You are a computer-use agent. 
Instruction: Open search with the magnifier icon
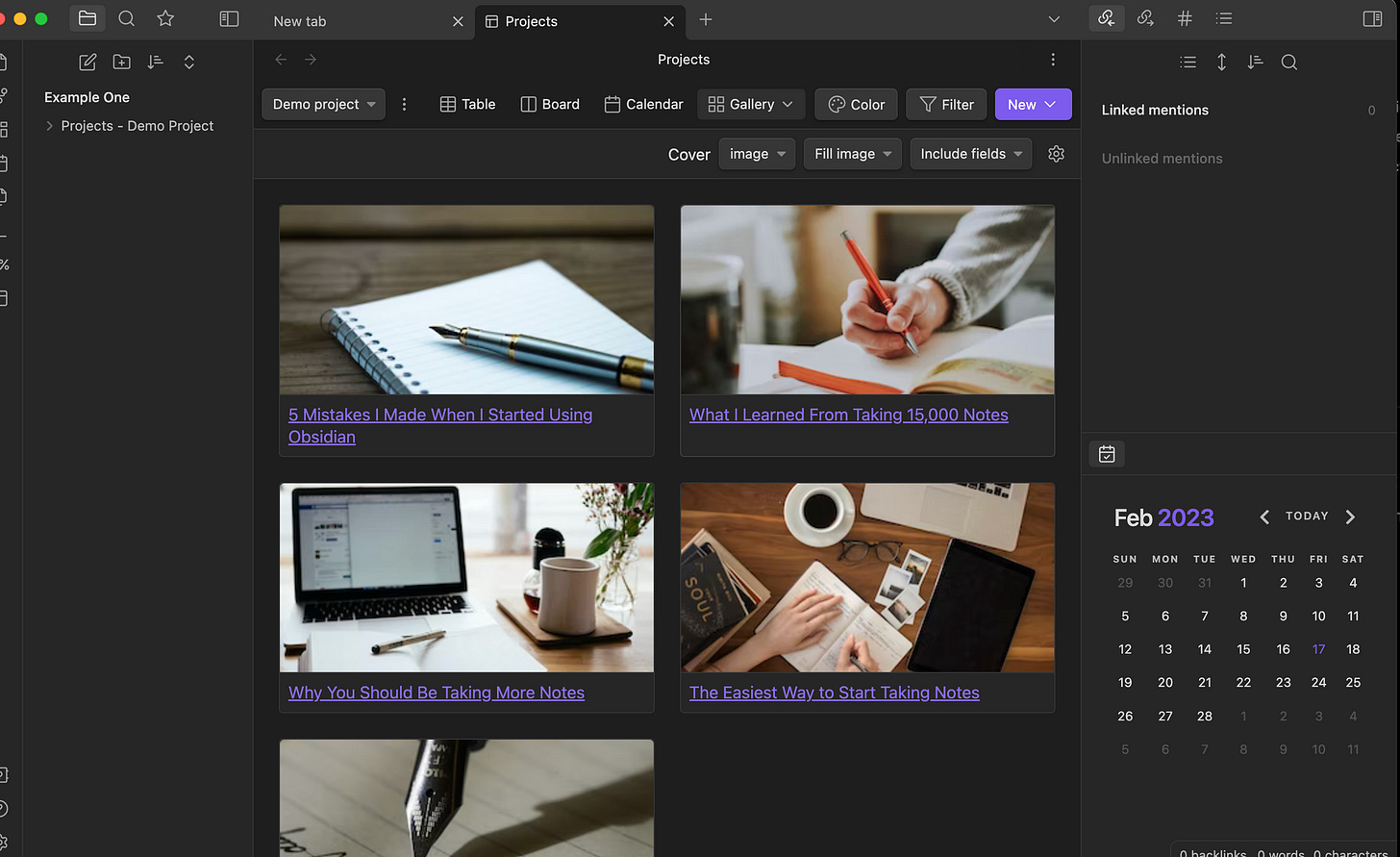click(x=126, y=18)
